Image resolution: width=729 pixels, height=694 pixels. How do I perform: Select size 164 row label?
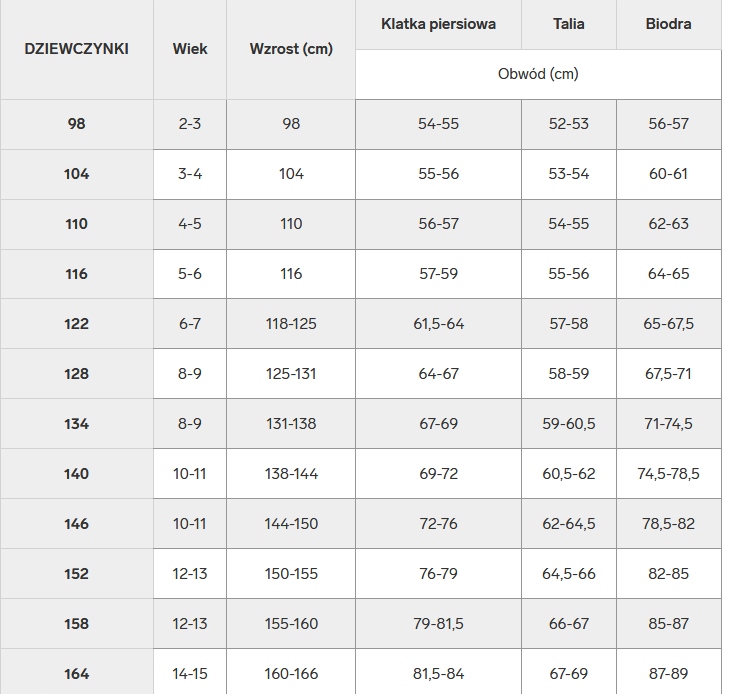[77, 673]
